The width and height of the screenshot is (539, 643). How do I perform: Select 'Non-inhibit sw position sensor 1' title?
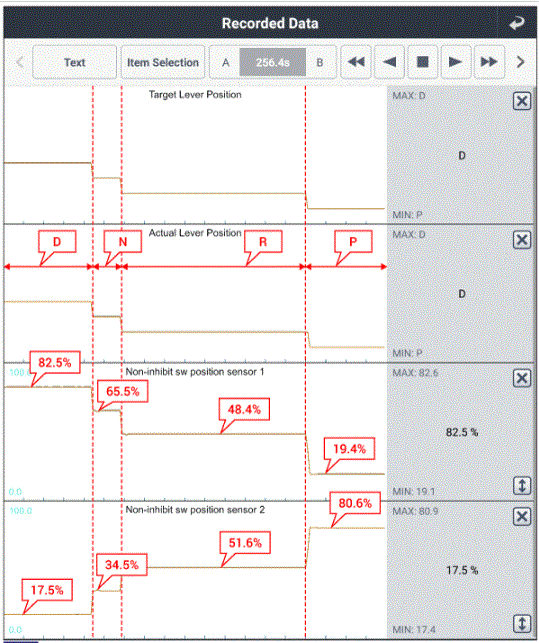[195, 372]
